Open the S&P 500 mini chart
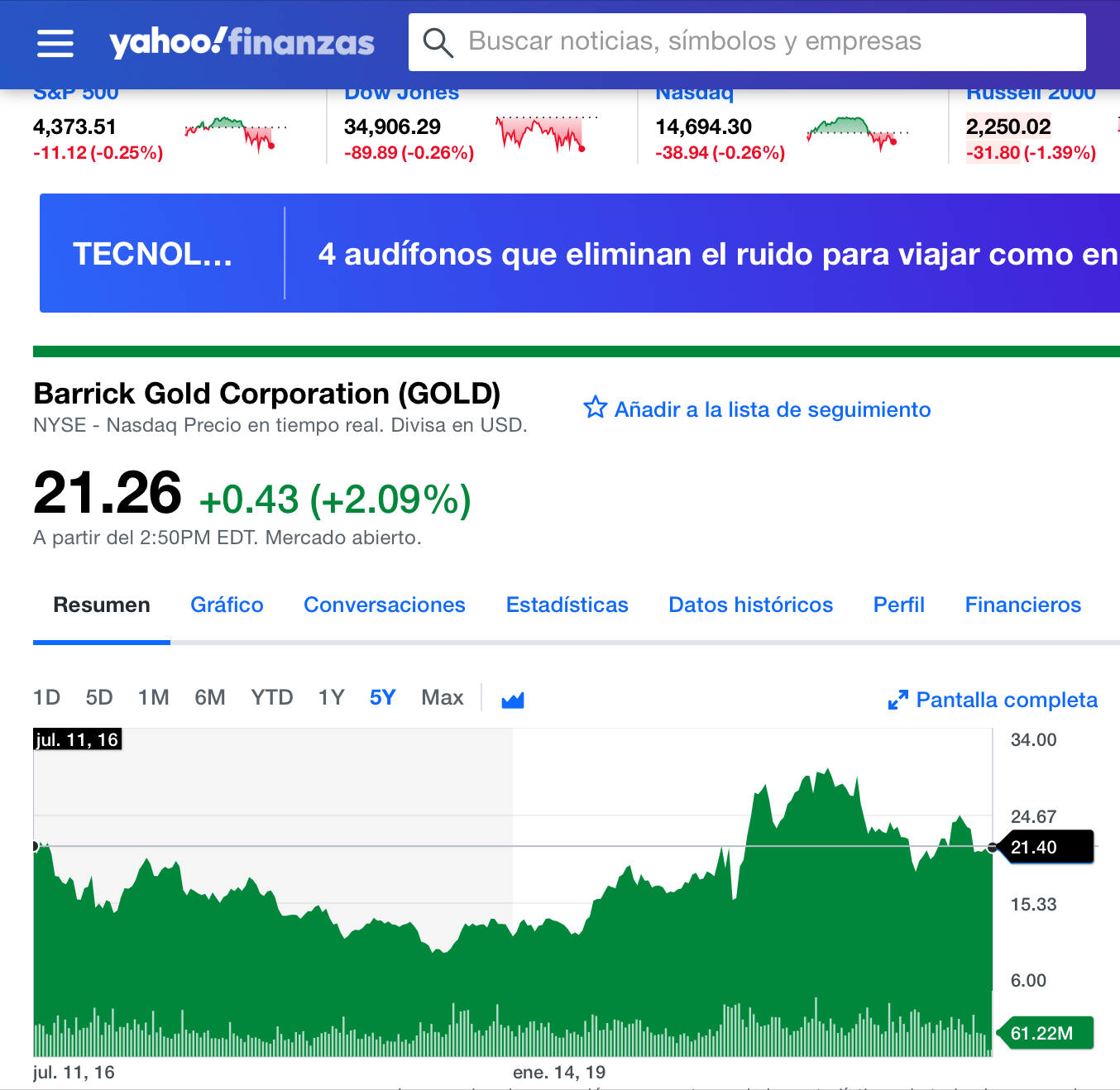 (x=235, y=134)
